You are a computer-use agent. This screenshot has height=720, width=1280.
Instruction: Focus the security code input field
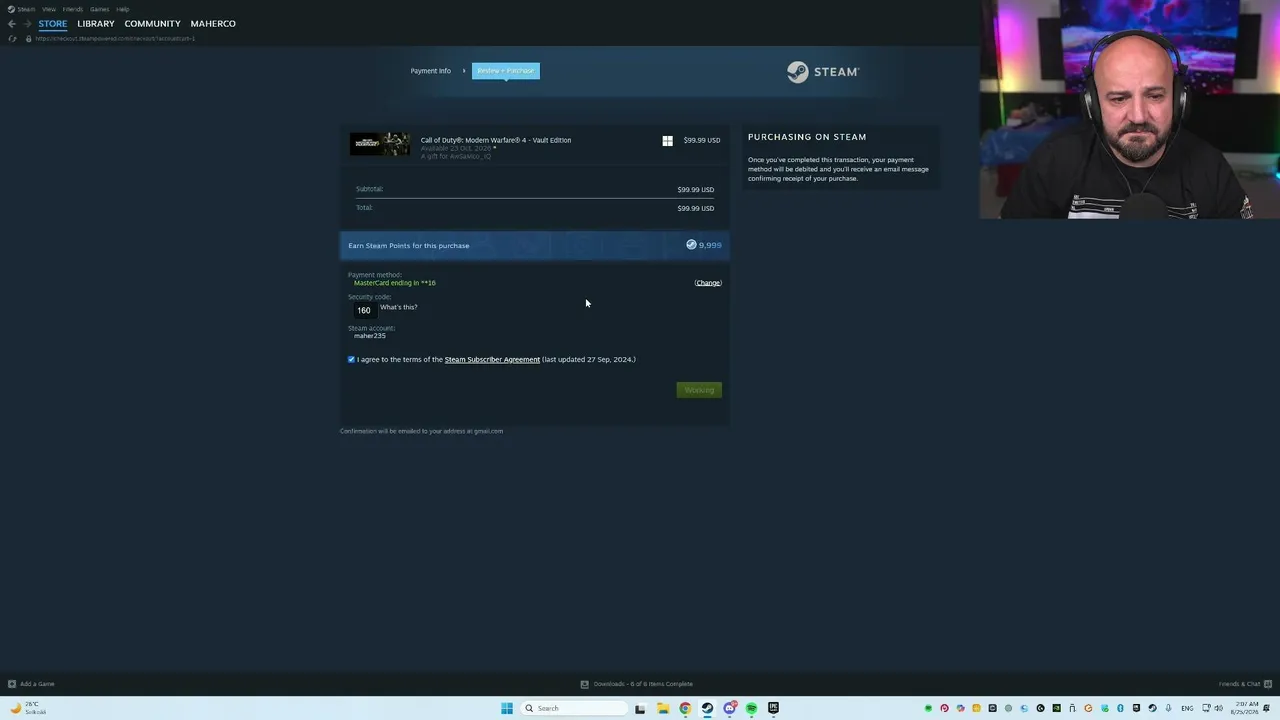click(364, 310)
